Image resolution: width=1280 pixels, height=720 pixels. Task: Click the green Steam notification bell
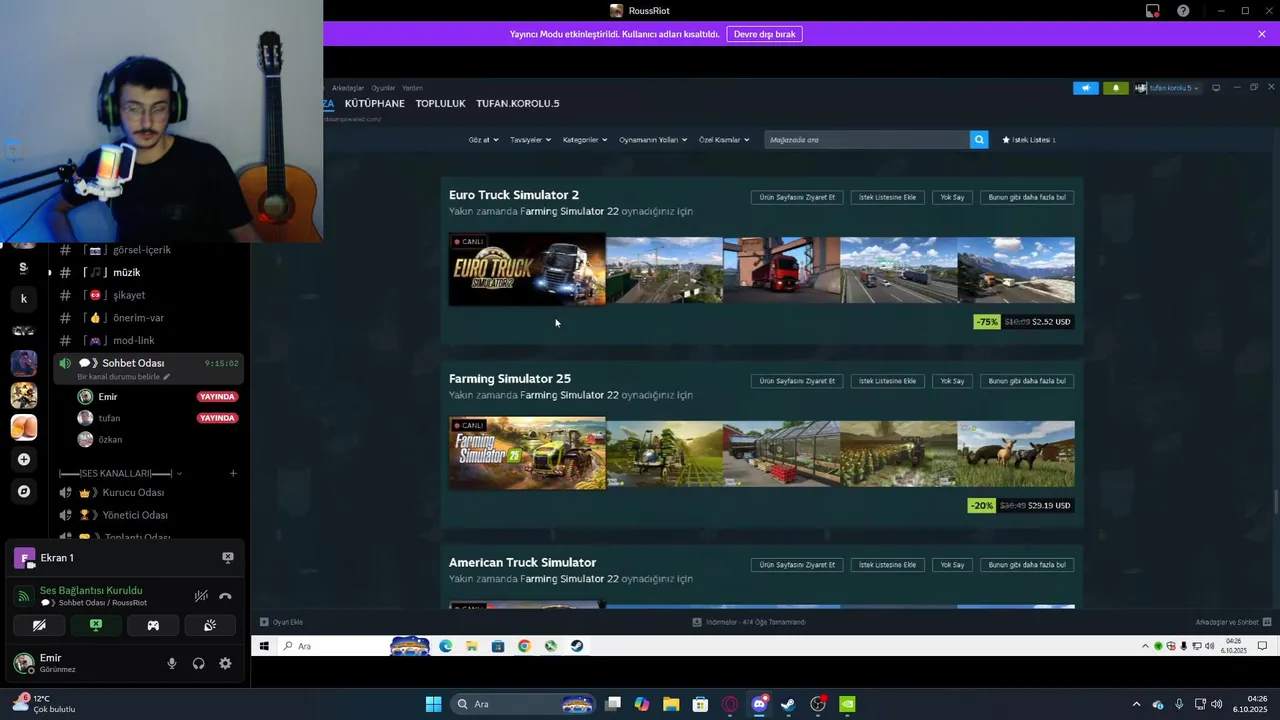pos(1116,88)
